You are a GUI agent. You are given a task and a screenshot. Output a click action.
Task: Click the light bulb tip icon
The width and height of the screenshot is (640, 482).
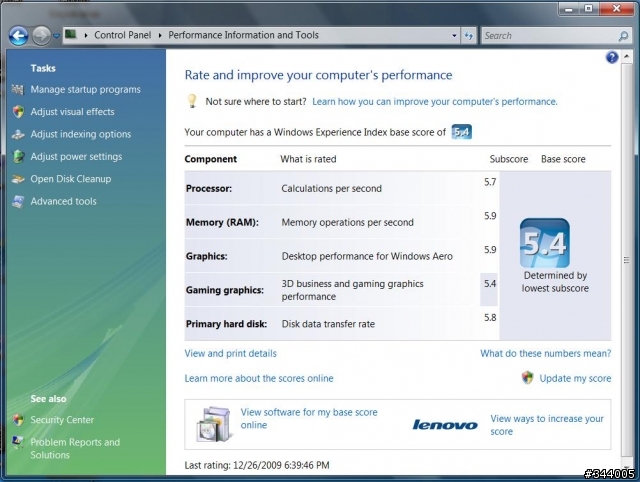coord(192,101)
